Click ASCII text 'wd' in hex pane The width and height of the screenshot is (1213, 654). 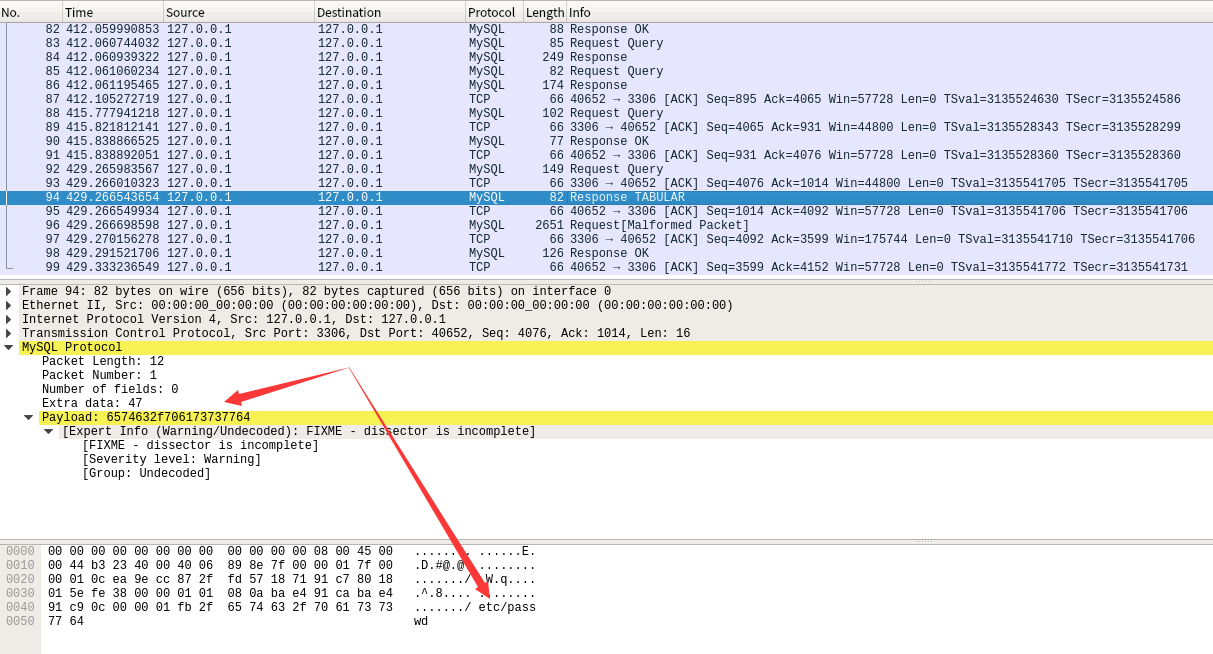(421, 622)
